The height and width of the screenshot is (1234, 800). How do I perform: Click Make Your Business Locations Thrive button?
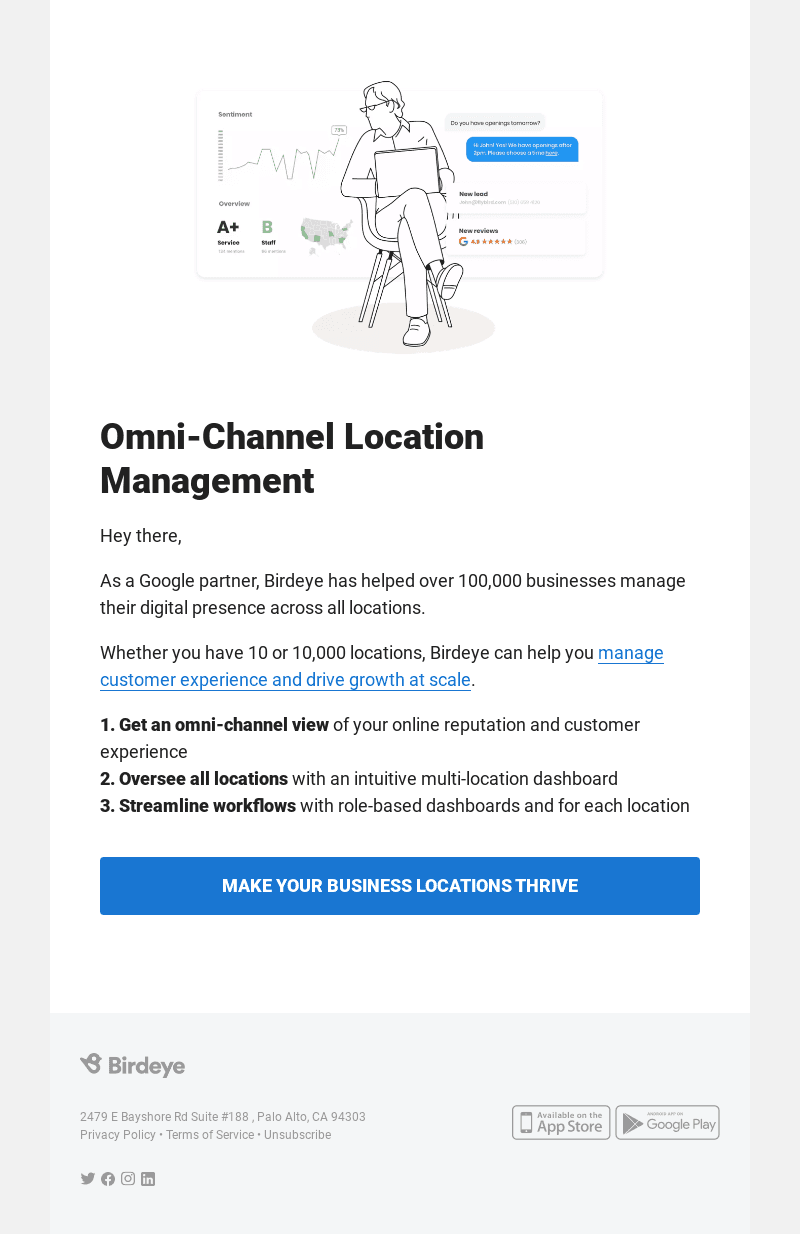(400, 886)
